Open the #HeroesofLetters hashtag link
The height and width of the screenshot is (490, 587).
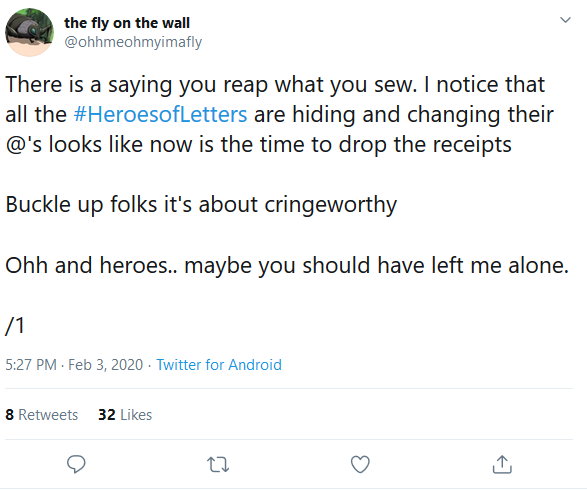160,114
